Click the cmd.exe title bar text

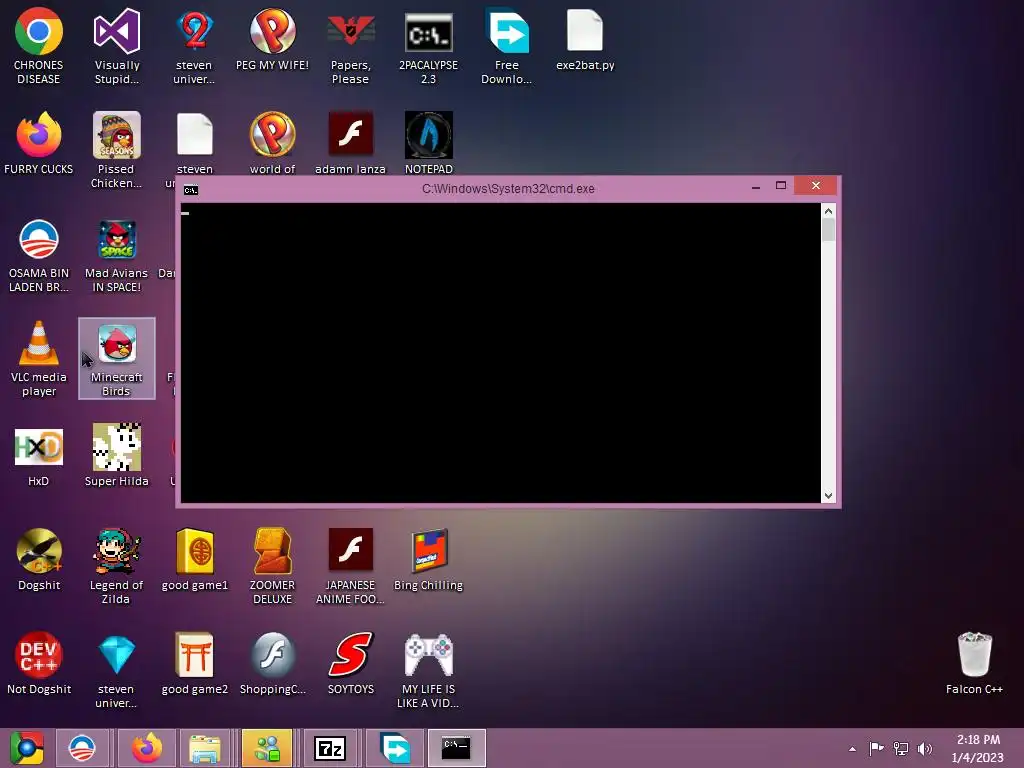pos(508,189)
